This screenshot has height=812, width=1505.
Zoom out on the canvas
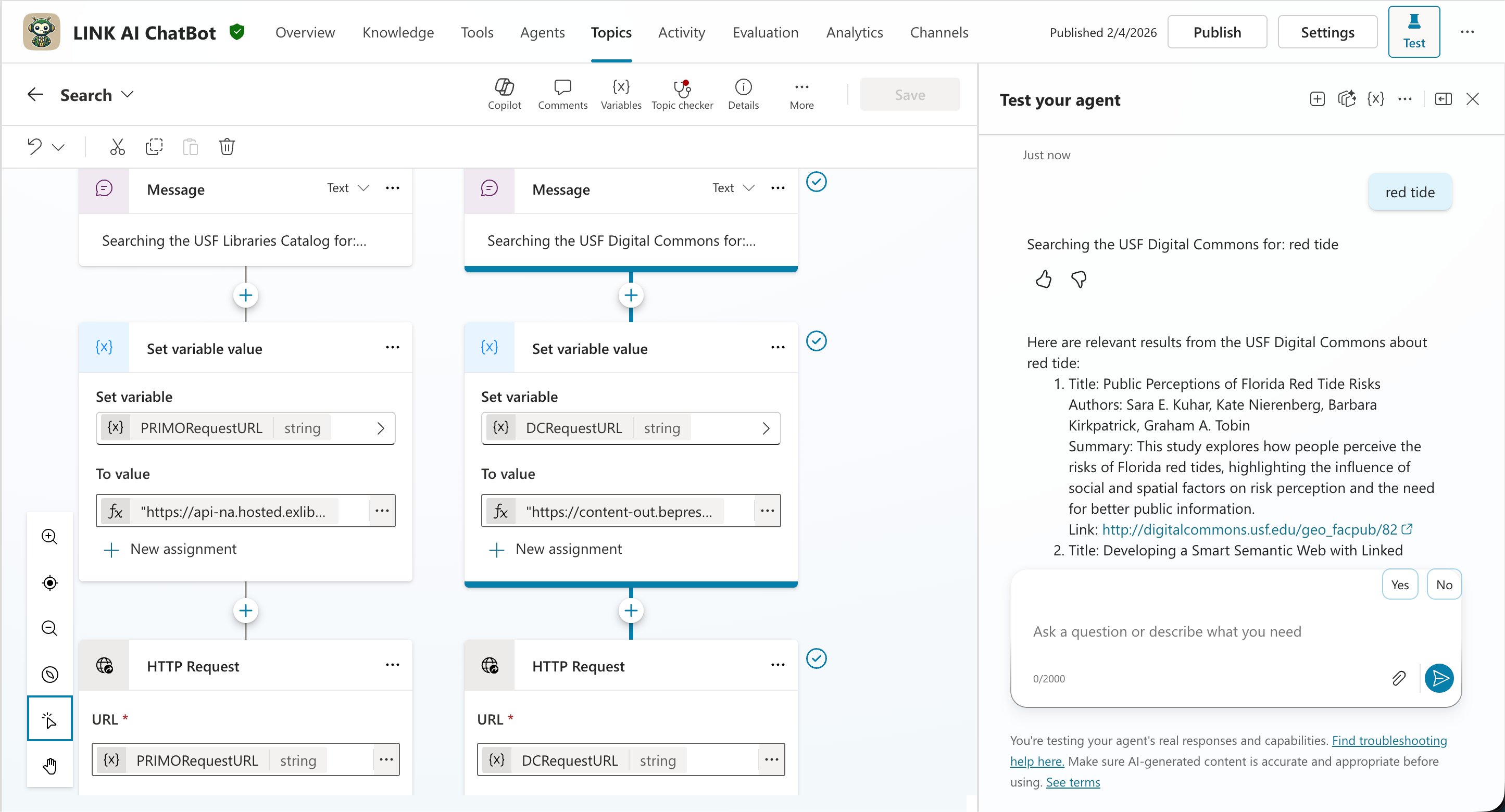[49, 628]
